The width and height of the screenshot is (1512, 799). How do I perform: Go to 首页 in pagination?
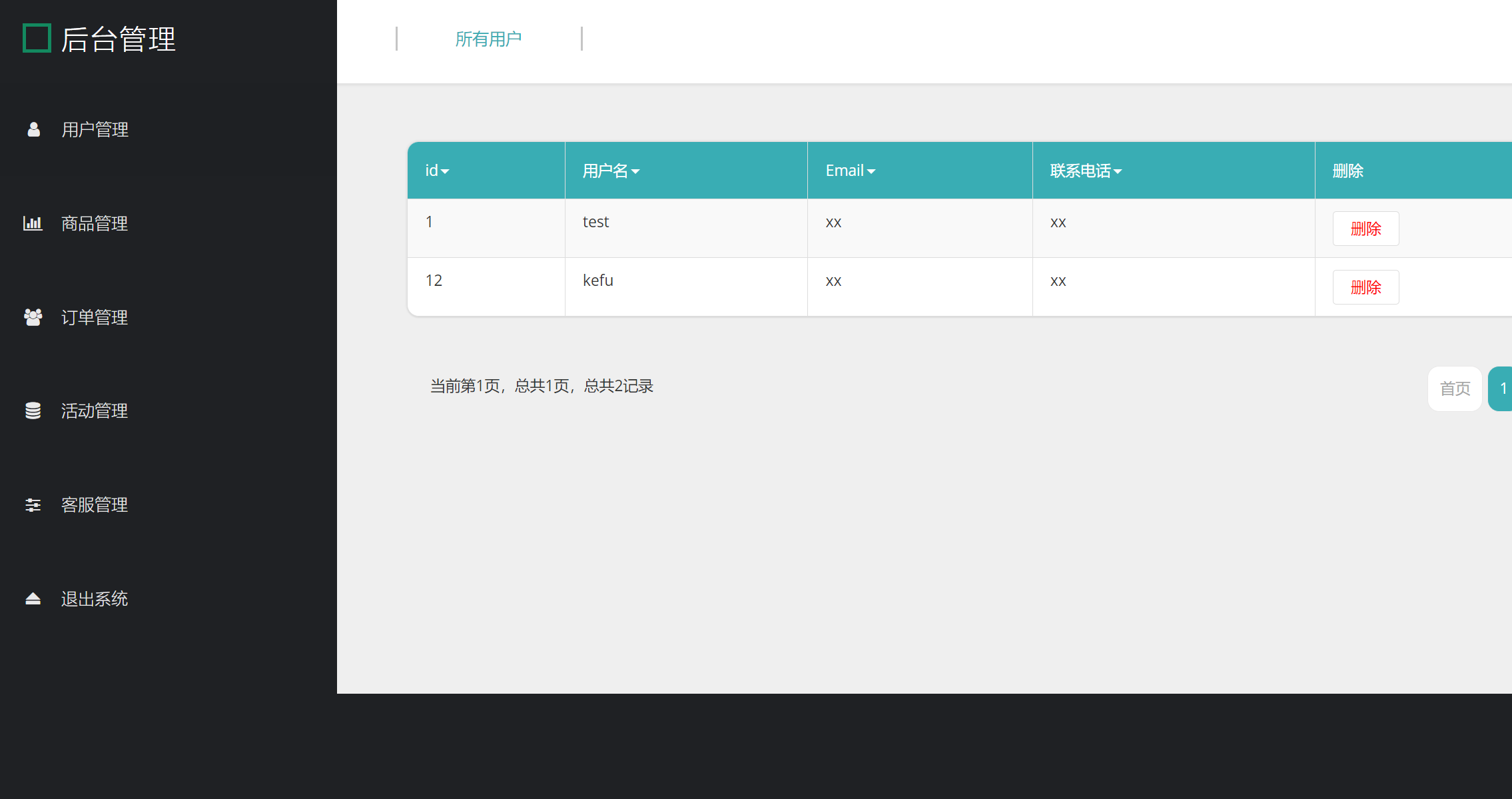(x=1455, y=388)
